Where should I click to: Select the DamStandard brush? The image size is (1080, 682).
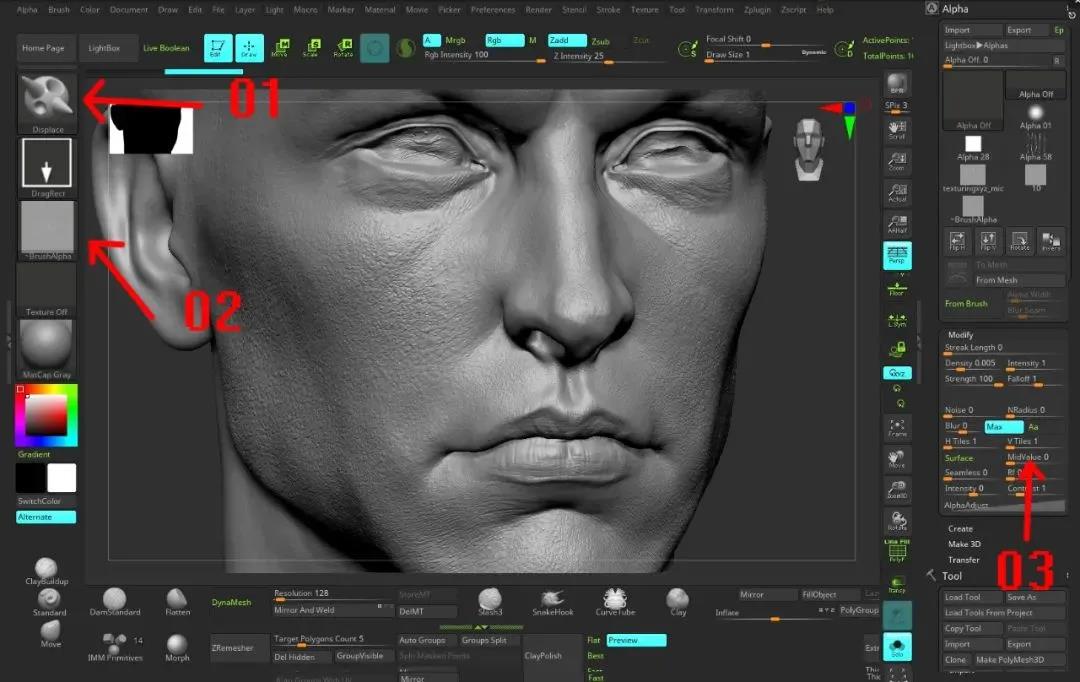[x=114, y=601]
